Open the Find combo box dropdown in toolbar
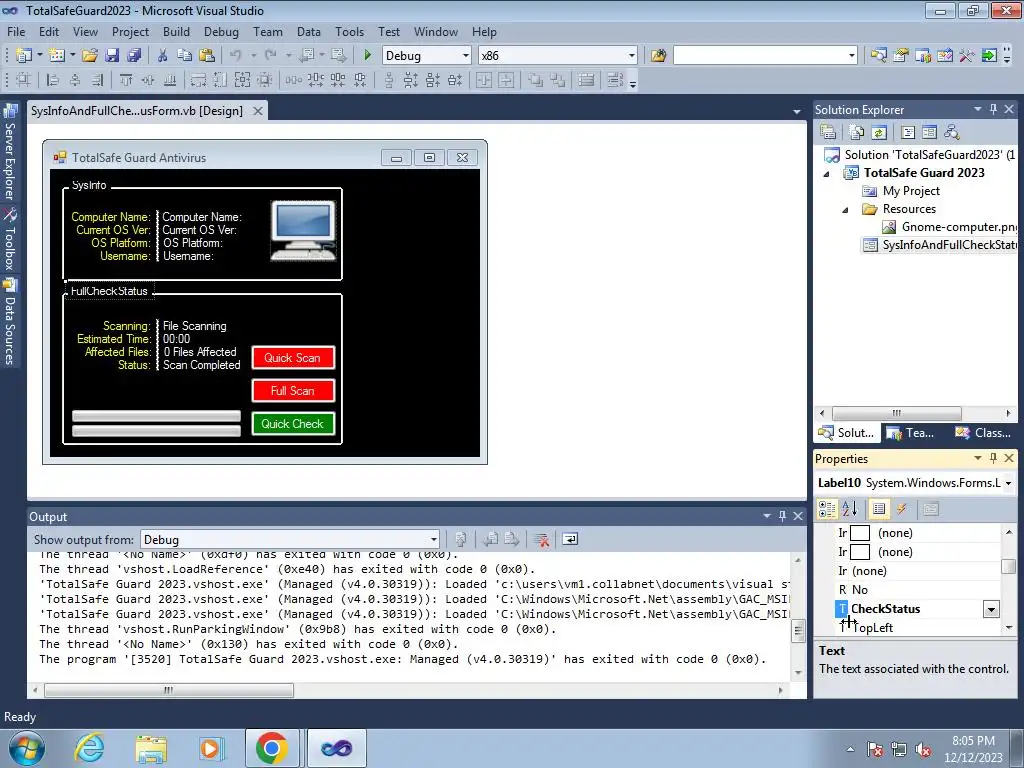Image resolution: width=1024 pixels, height=768 pixels. coord(852,56)
